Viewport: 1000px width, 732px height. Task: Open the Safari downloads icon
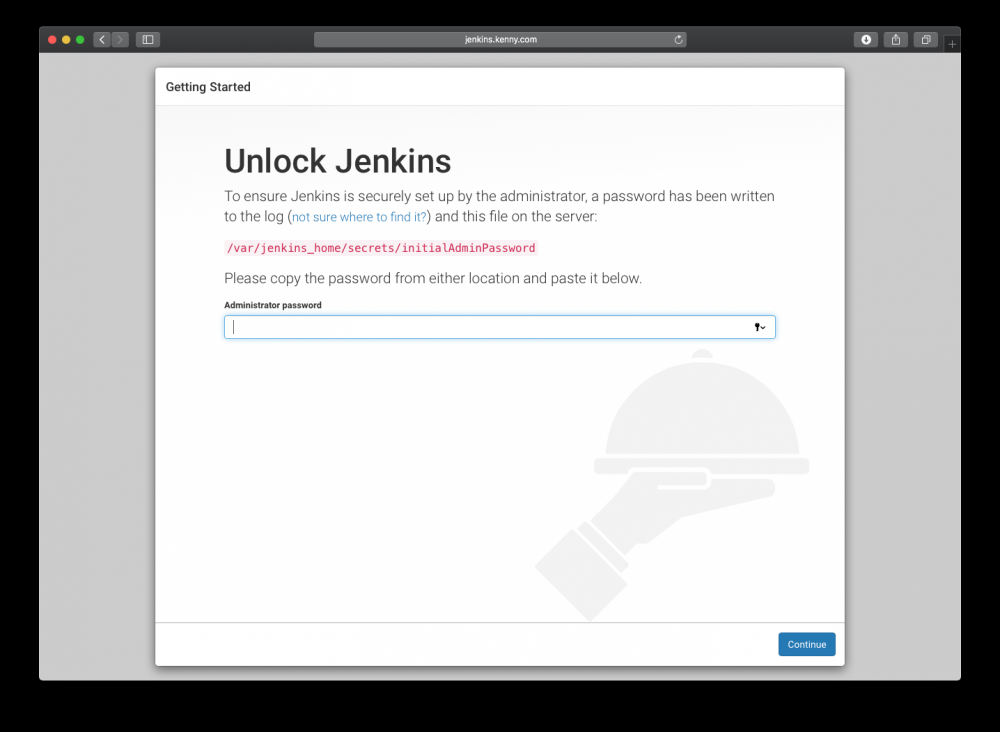point(866,40)
